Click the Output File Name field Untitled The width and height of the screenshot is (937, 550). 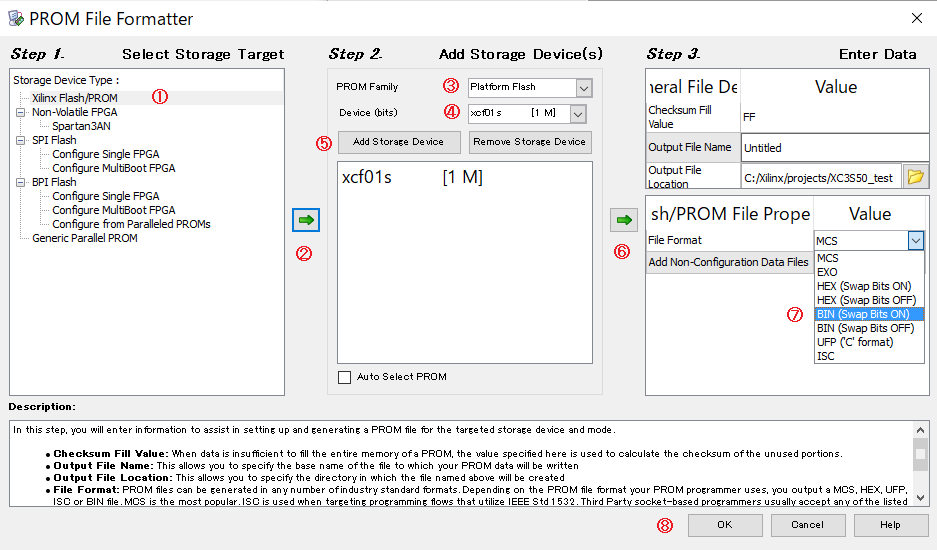(x=835, y=148)
